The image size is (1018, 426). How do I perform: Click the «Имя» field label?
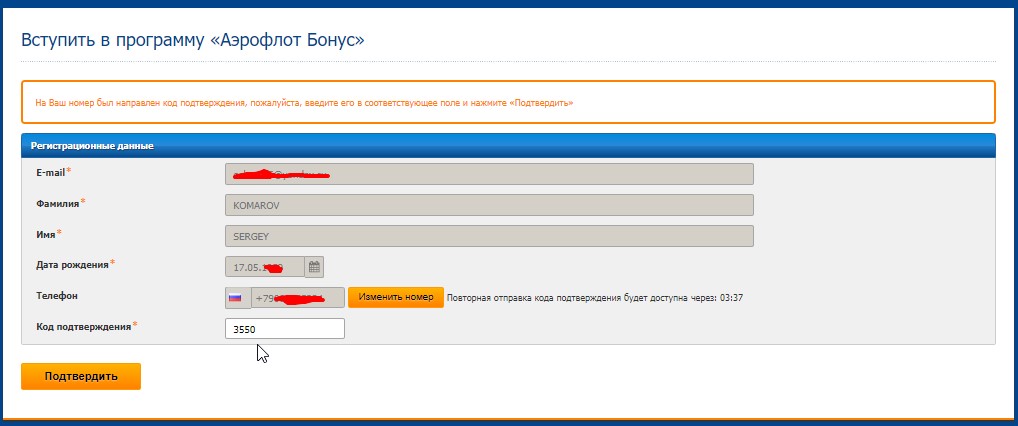[46, 234]
